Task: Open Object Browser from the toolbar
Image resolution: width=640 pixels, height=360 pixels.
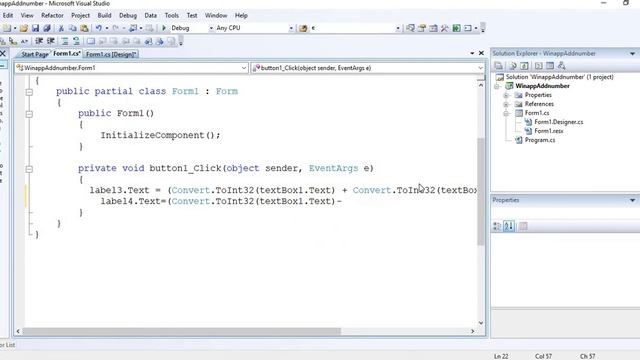Action: pos(433,28)
